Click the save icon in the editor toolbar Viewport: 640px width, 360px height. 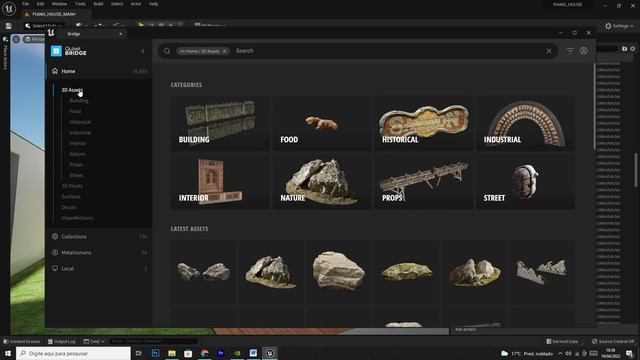9,26
